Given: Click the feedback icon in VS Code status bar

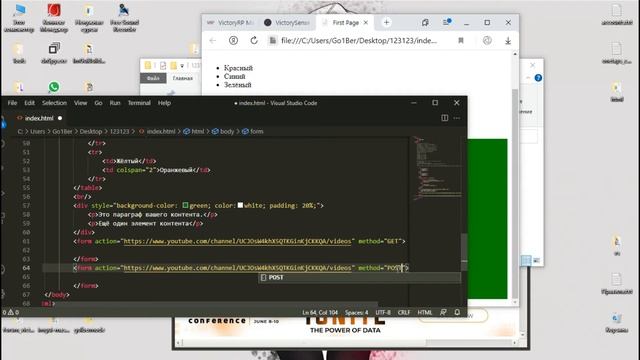Looking at the screenshot, I should (443, 312).
